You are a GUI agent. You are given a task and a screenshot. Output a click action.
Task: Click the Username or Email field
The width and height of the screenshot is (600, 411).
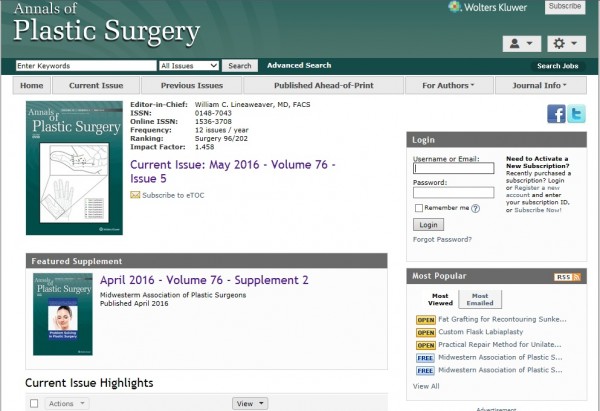(453, 168)
